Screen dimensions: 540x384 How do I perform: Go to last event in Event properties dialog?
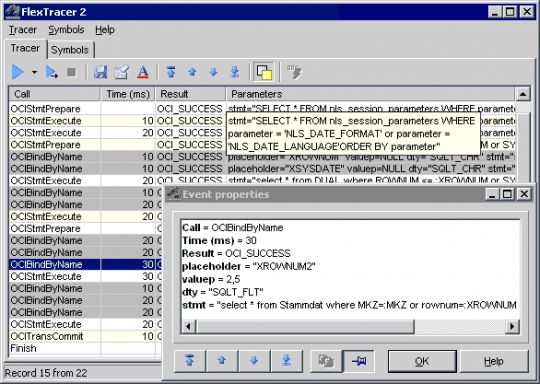[x=286, y=361]
